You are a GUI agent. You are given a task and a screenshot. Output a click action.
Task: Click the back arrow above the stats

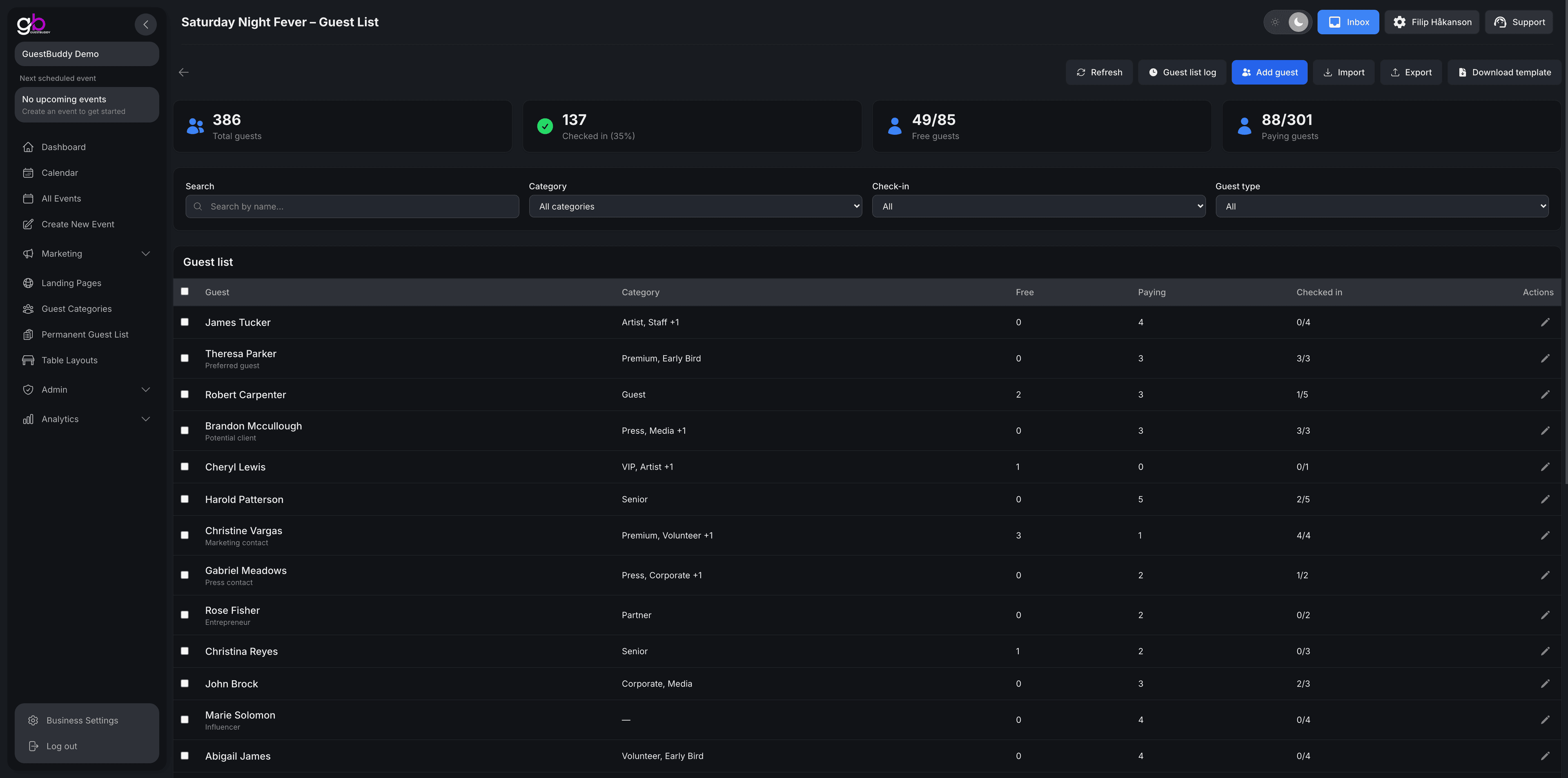point(184,72)
